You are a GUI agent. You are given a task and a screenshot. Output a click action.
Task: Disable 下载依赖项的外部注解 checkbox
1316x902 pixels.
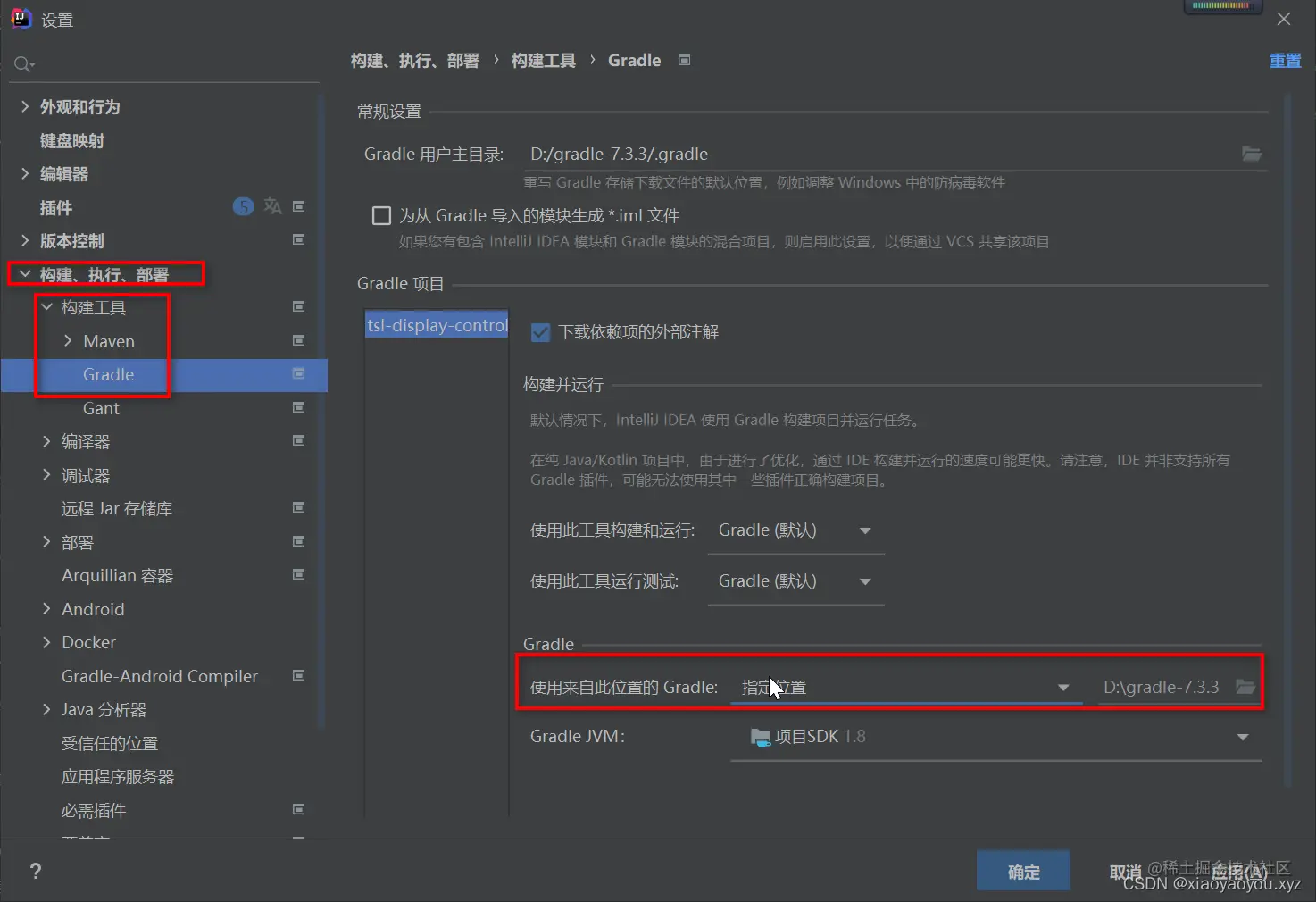coord(540,331)
